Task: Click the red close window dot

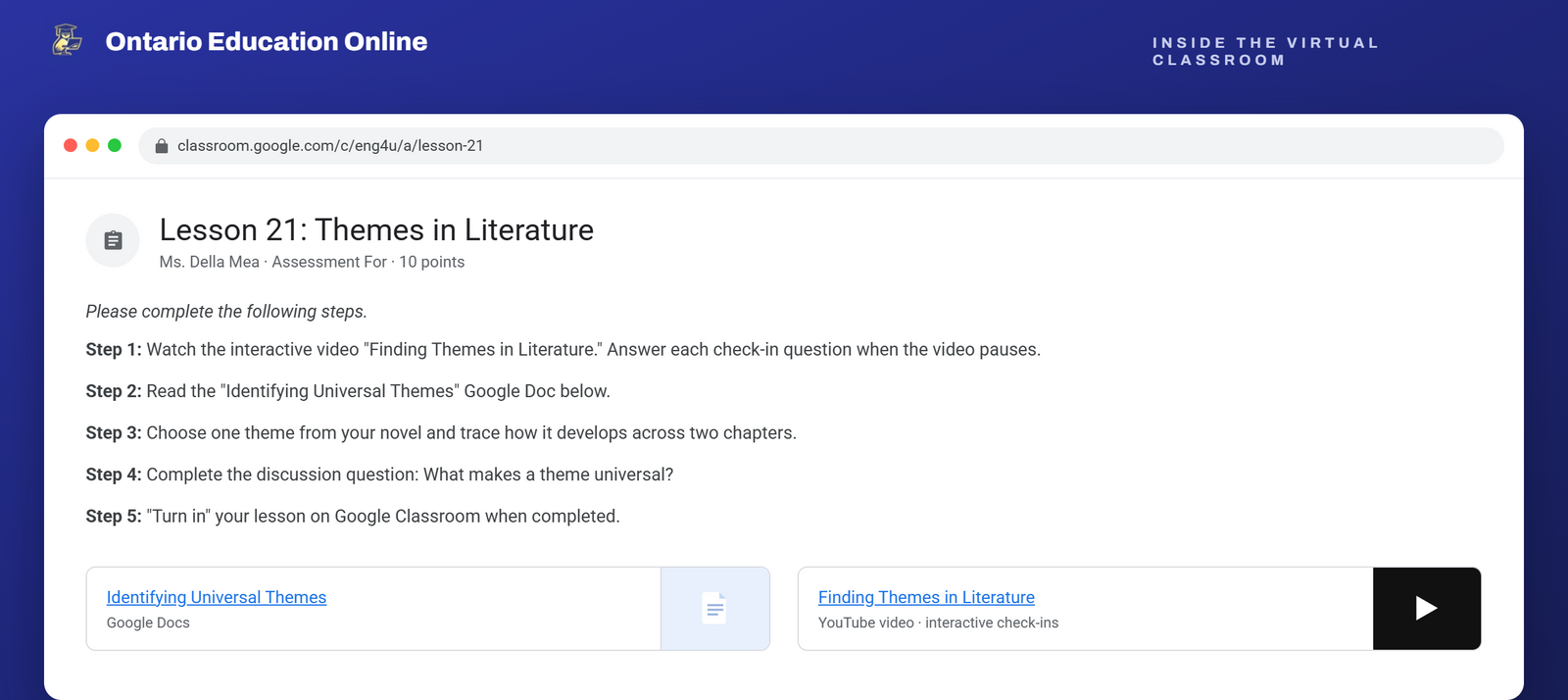Action: coord(71,145)
